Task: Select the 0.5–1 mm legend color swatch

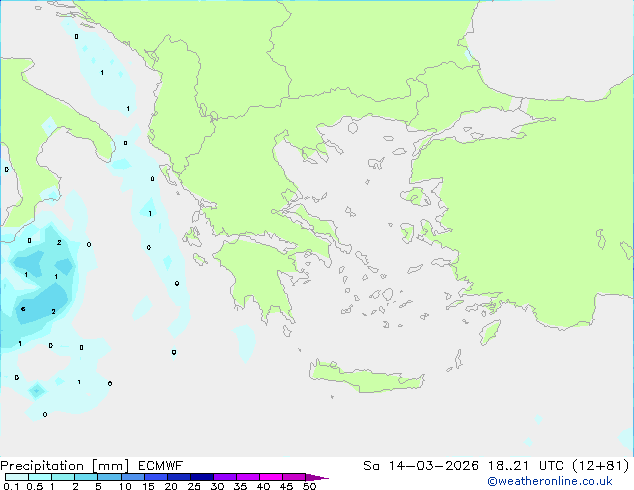Action: pyautogui.click(x=40, y=477)
